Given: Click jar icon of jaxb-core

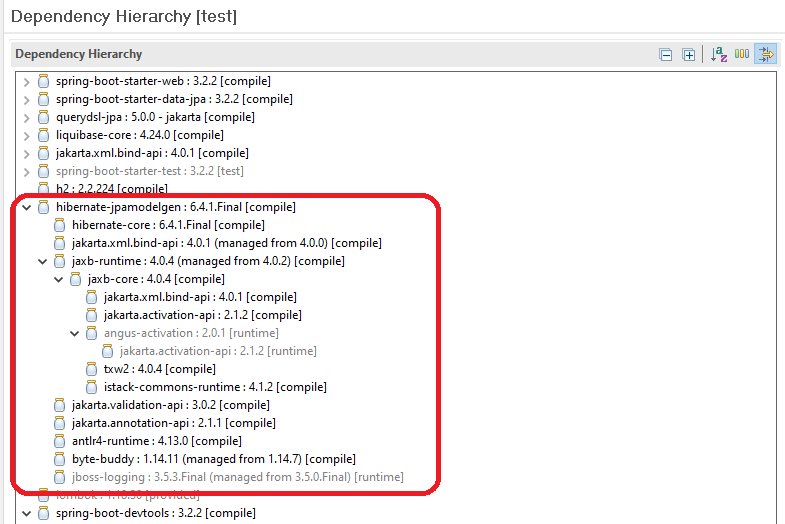Looking at the screenshot, I should tap(76, 279).
